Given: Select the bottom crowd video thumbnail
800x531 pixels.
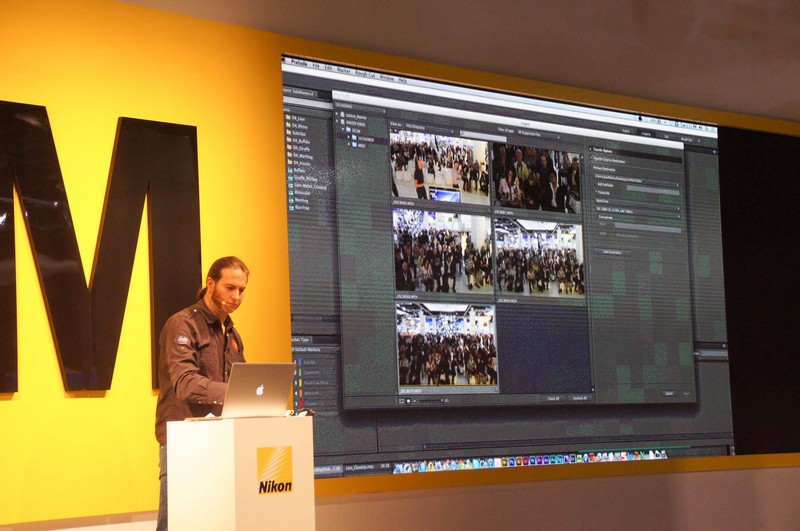Looking at the screenshot, I should point(446,344).
